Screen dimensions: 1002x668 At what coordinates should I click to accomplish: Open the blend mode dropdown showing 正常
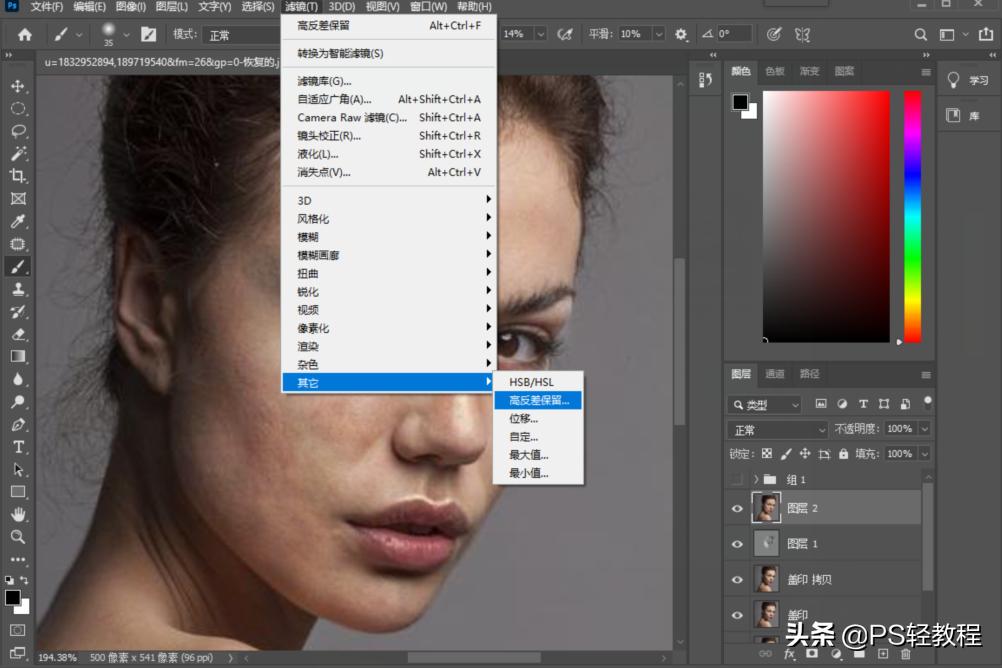pyautogui.click(x=776, y=430)
